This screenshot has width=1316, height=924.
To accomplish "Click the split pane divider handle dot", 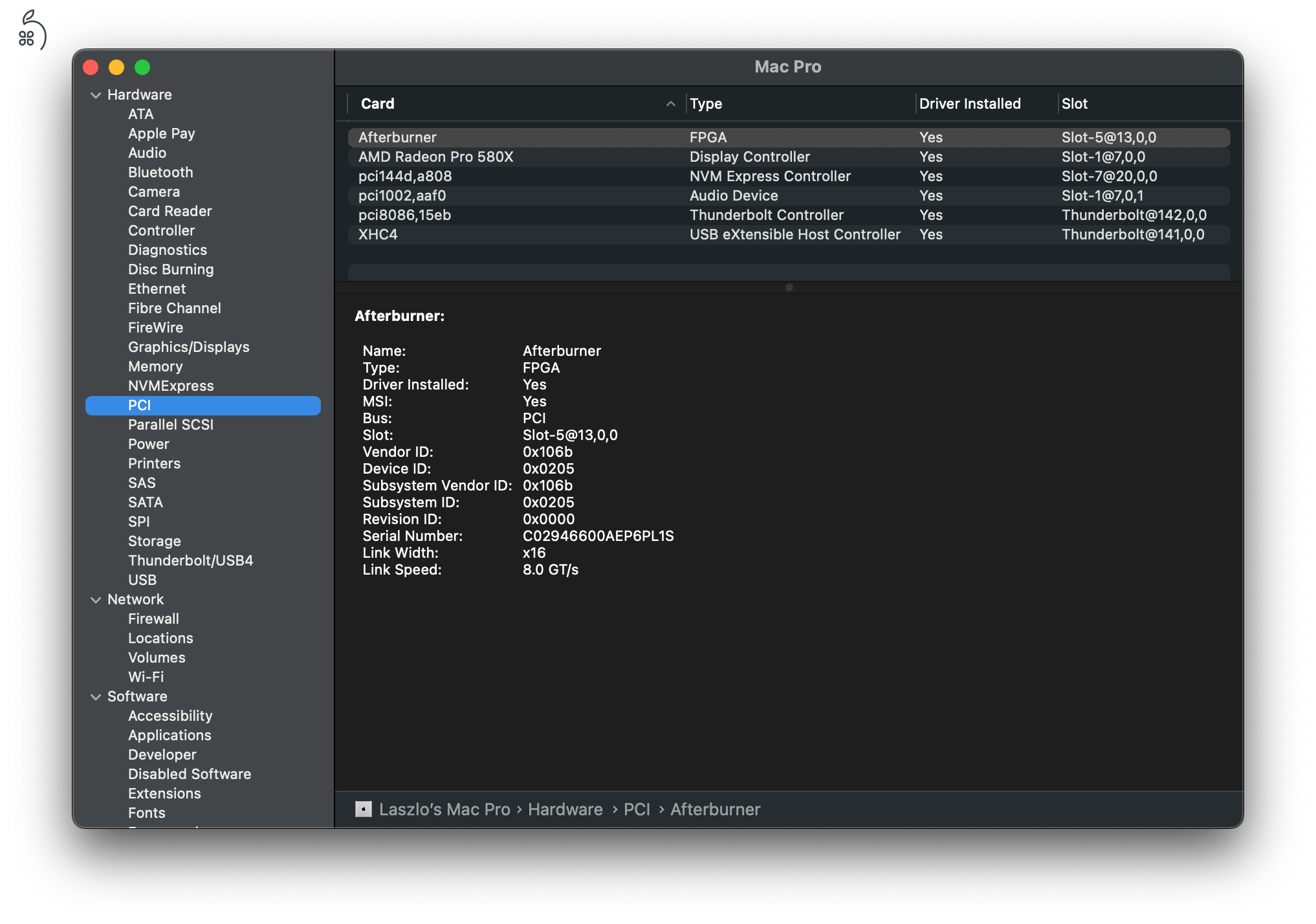I will [789, 287].
